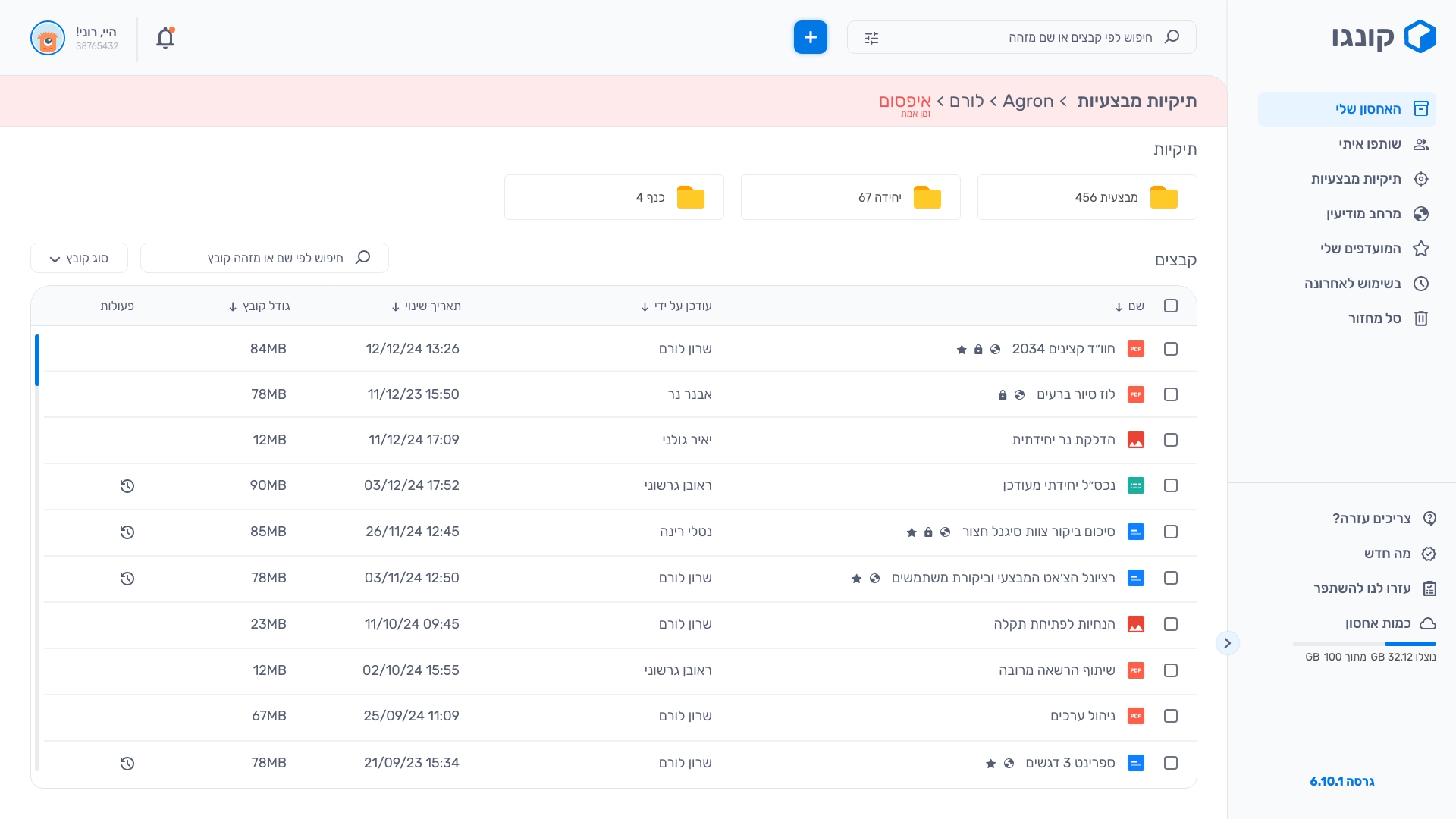The width and height of the screenshot is (1456, 819).
Task: Open the סוג קובץ file type dropdown
Action: [79, 259]
